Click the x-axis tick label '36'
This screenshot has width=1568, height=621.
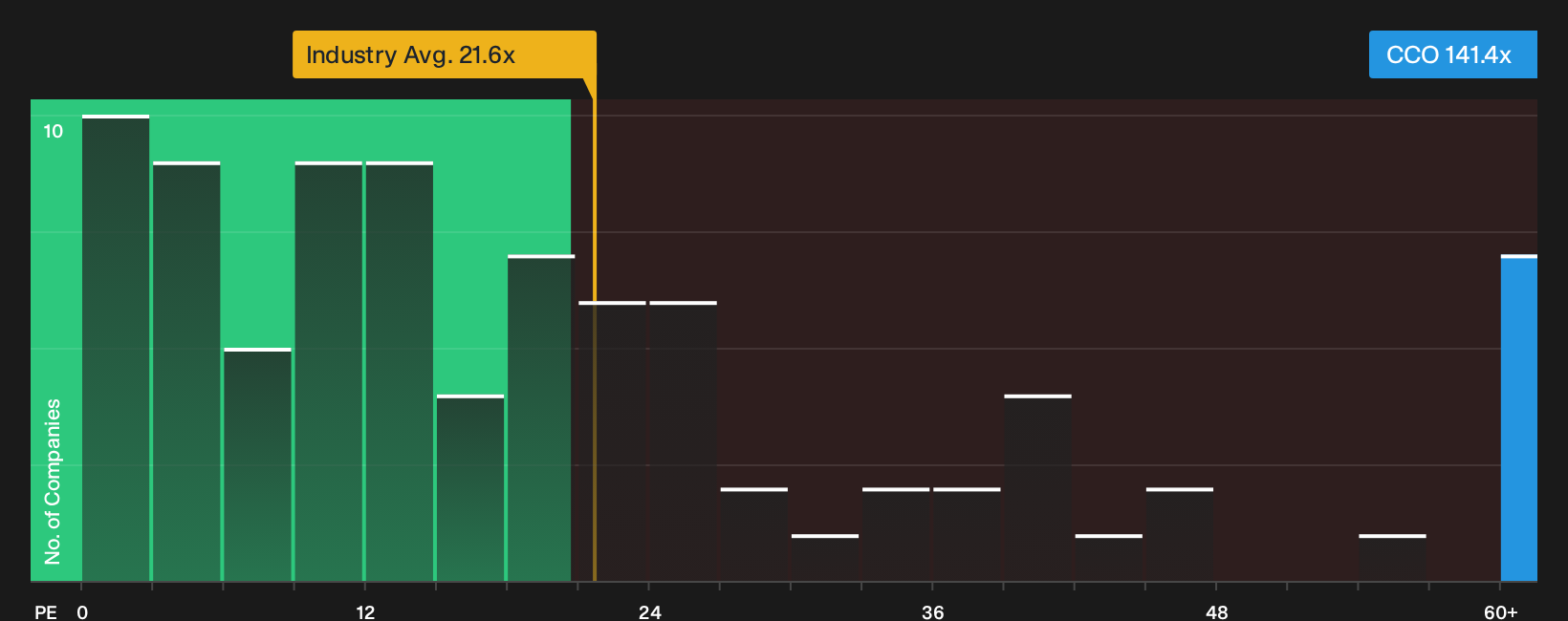pos(933,612)
